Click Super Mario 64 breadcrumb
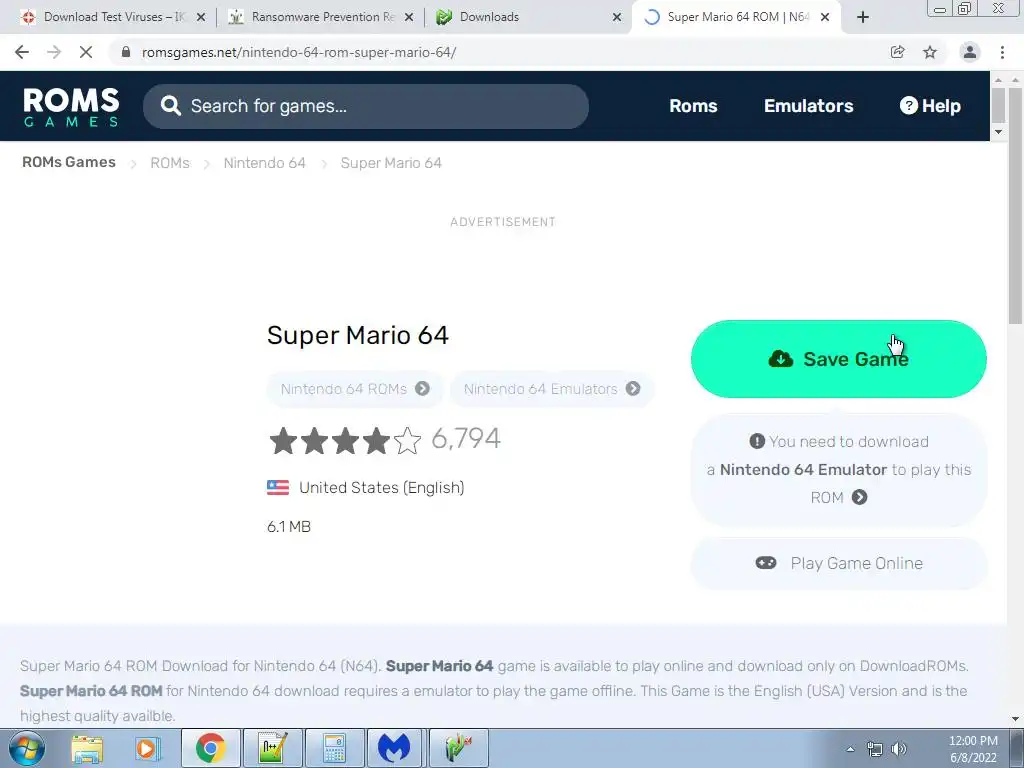1024x768 pixels. (391, 163)
